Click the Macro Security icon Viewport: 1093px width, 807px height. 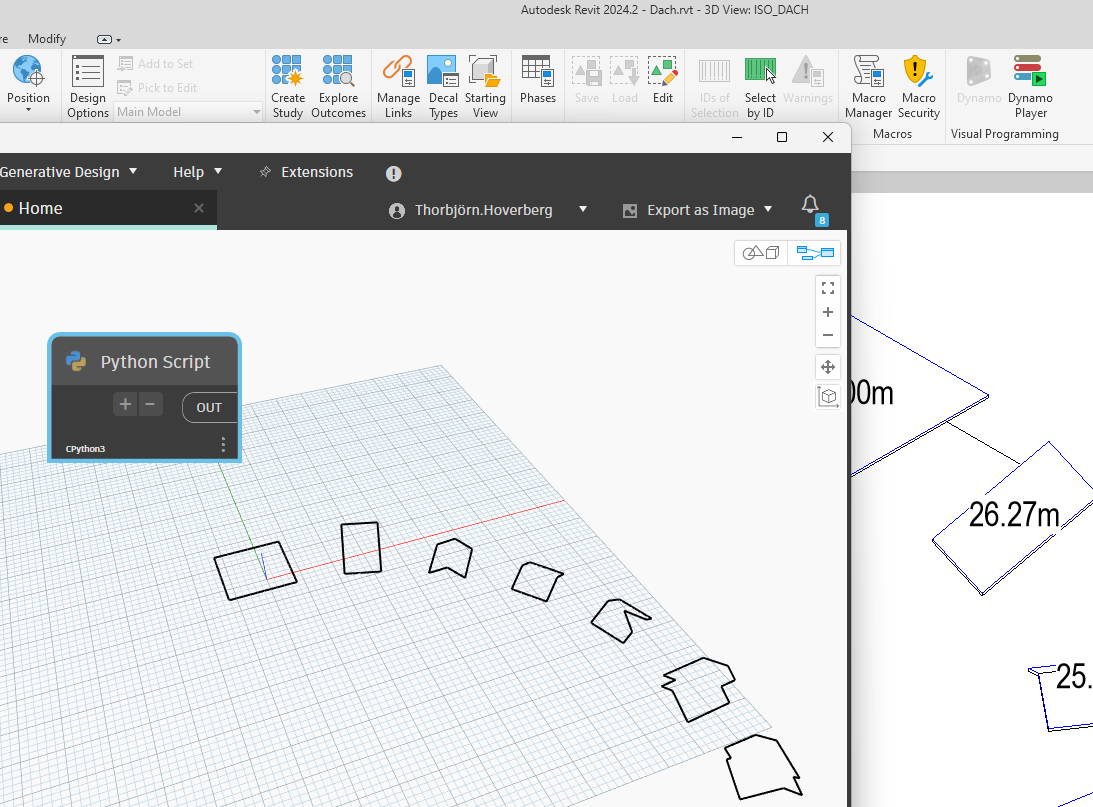tap(918, 85)
